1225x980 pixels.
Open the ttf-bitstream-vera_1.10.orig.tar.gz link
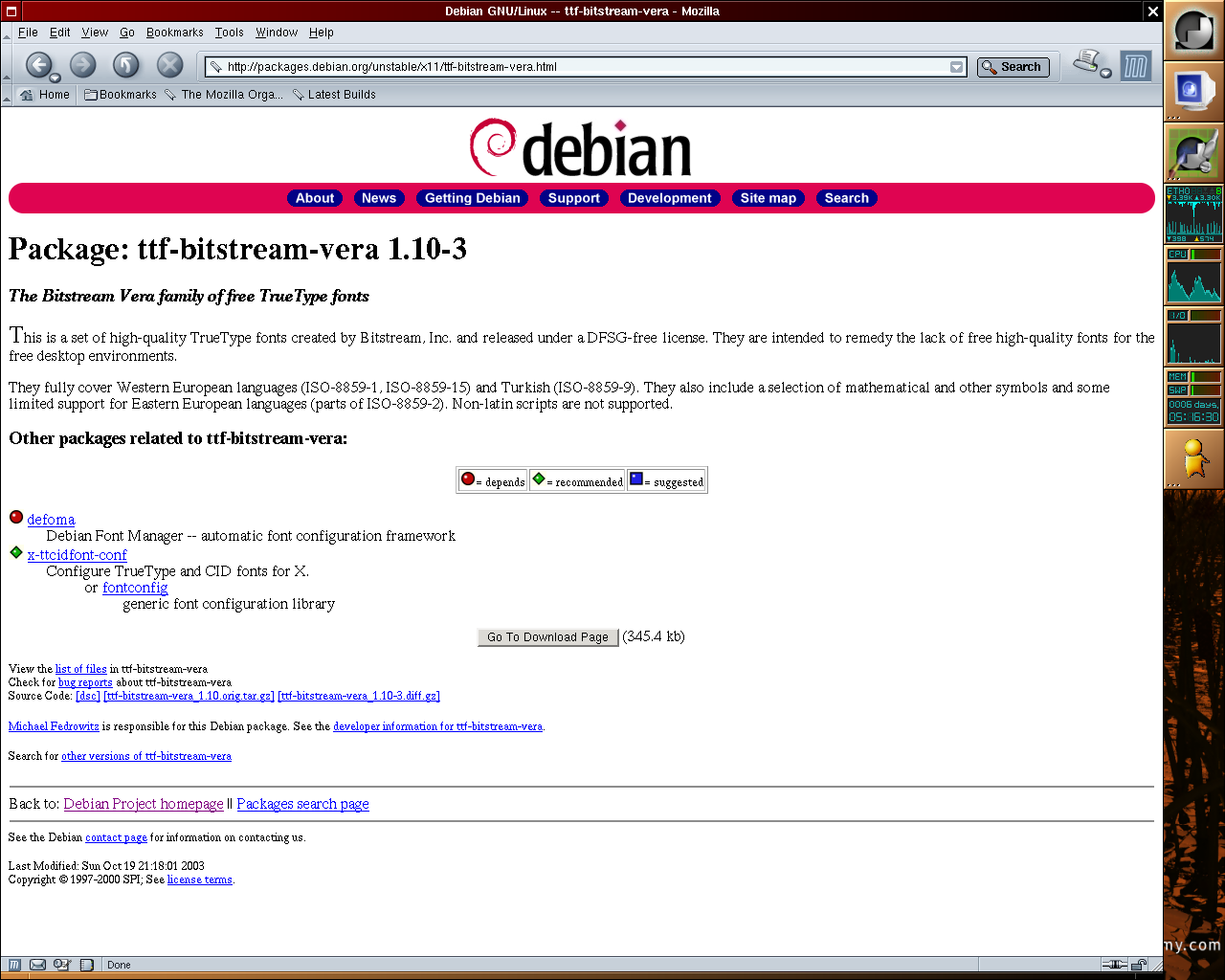coord(189,696)
